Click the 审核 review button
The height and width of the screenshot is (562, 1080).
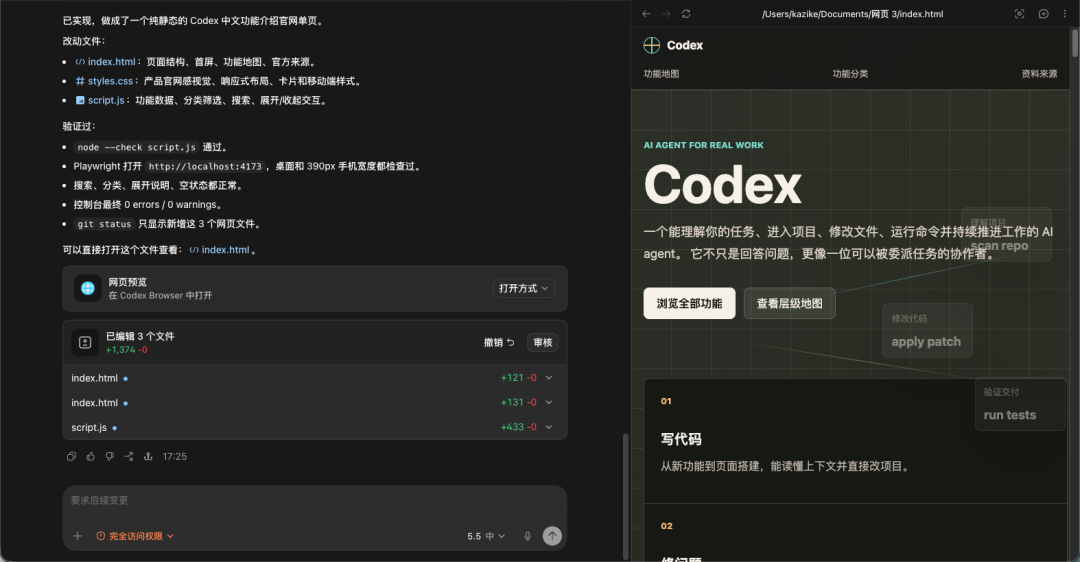543,342
